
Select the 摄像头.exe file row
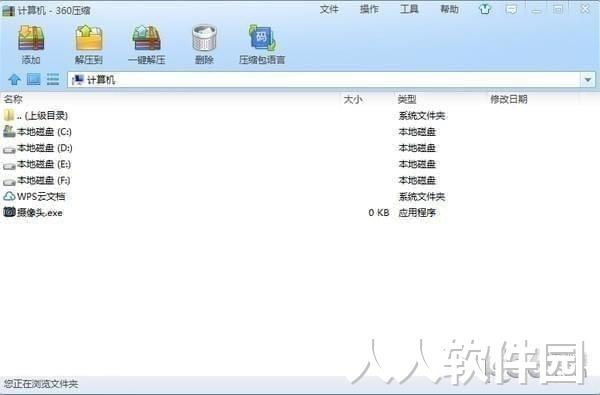(300, 212)
